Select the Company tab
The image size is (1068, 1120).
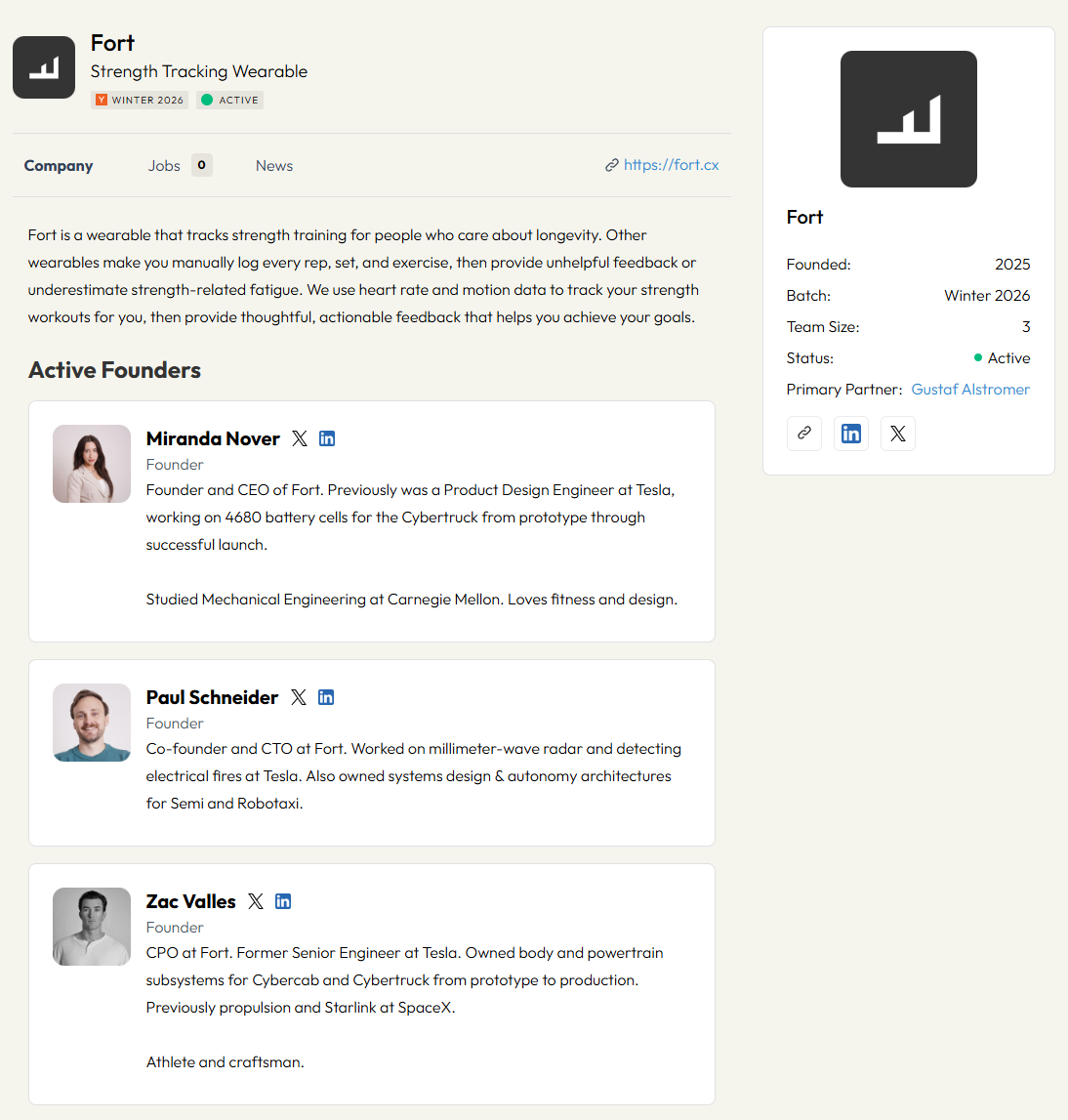click(x=59, y=166)
